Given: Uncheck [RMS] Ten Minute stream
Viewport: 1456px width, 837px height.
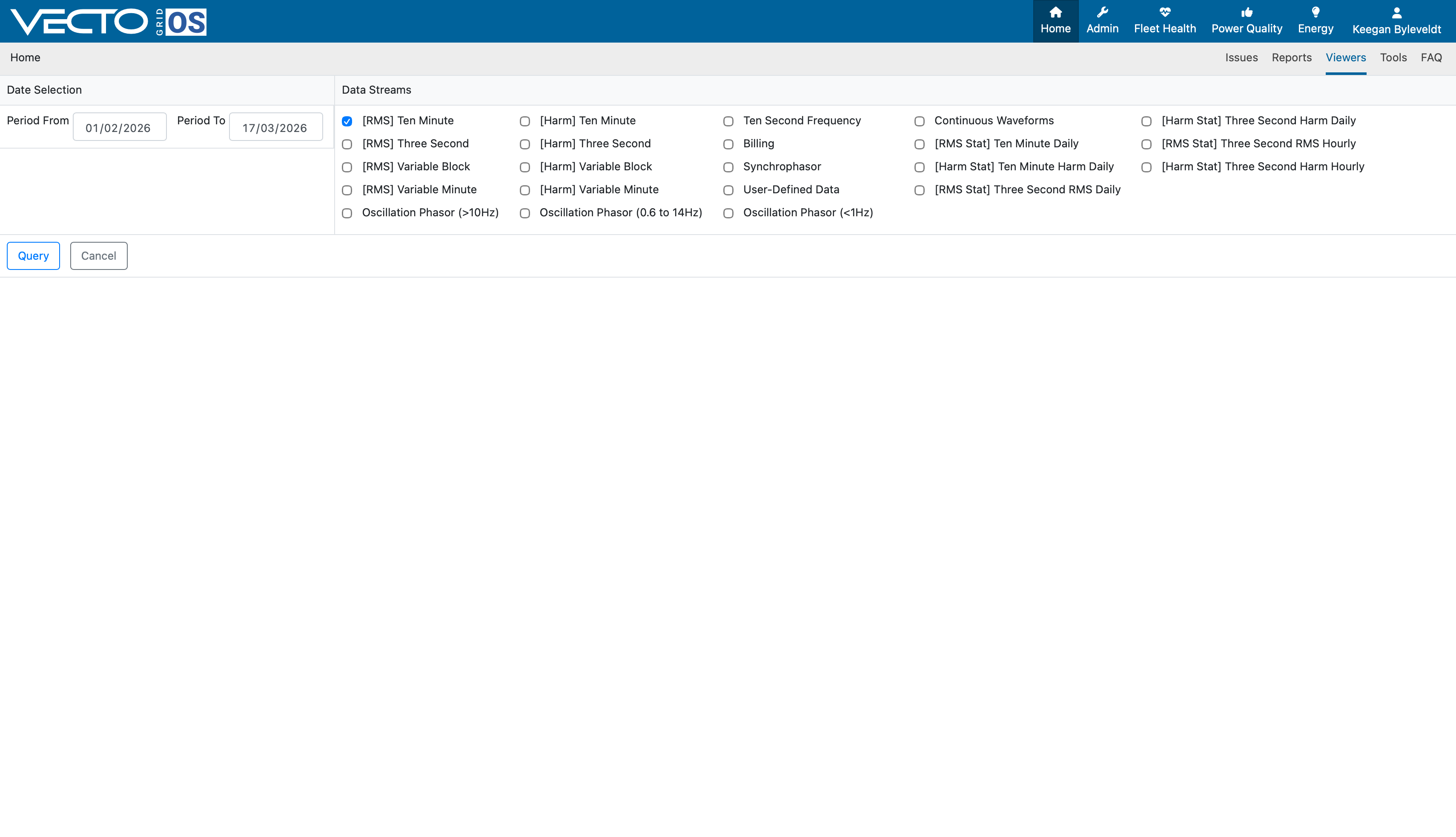Looking at the screenshot, I should [347, 121].
